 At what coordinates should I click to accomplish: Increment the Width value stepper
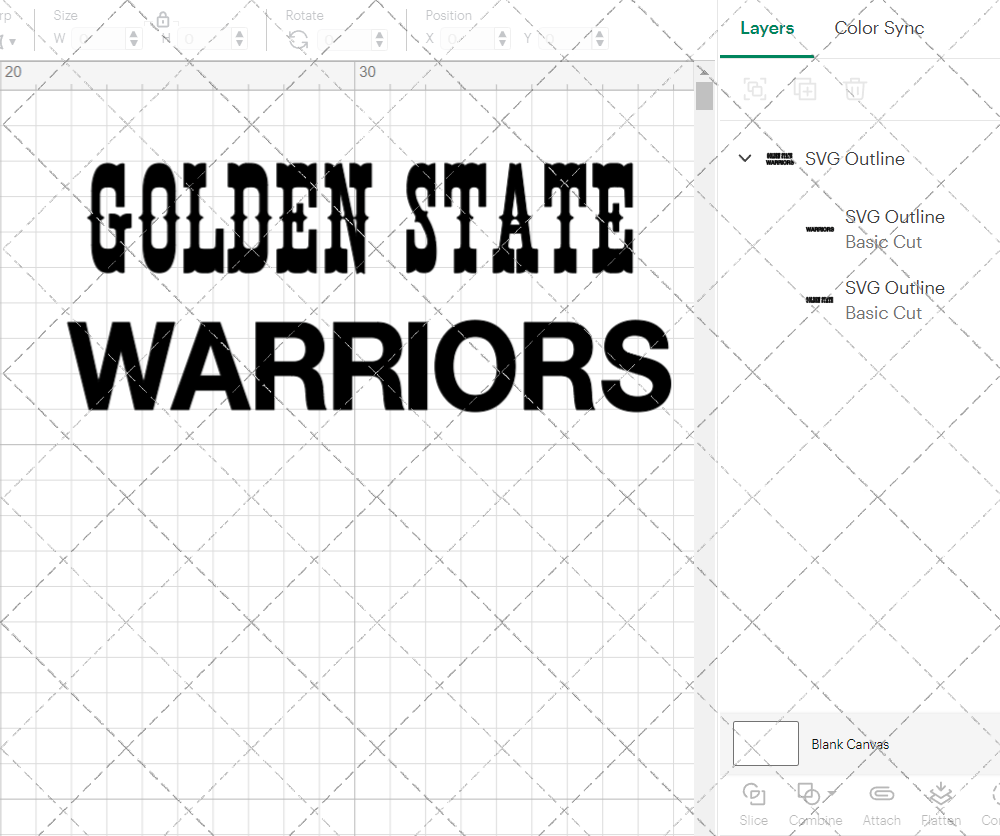[135, 33]
